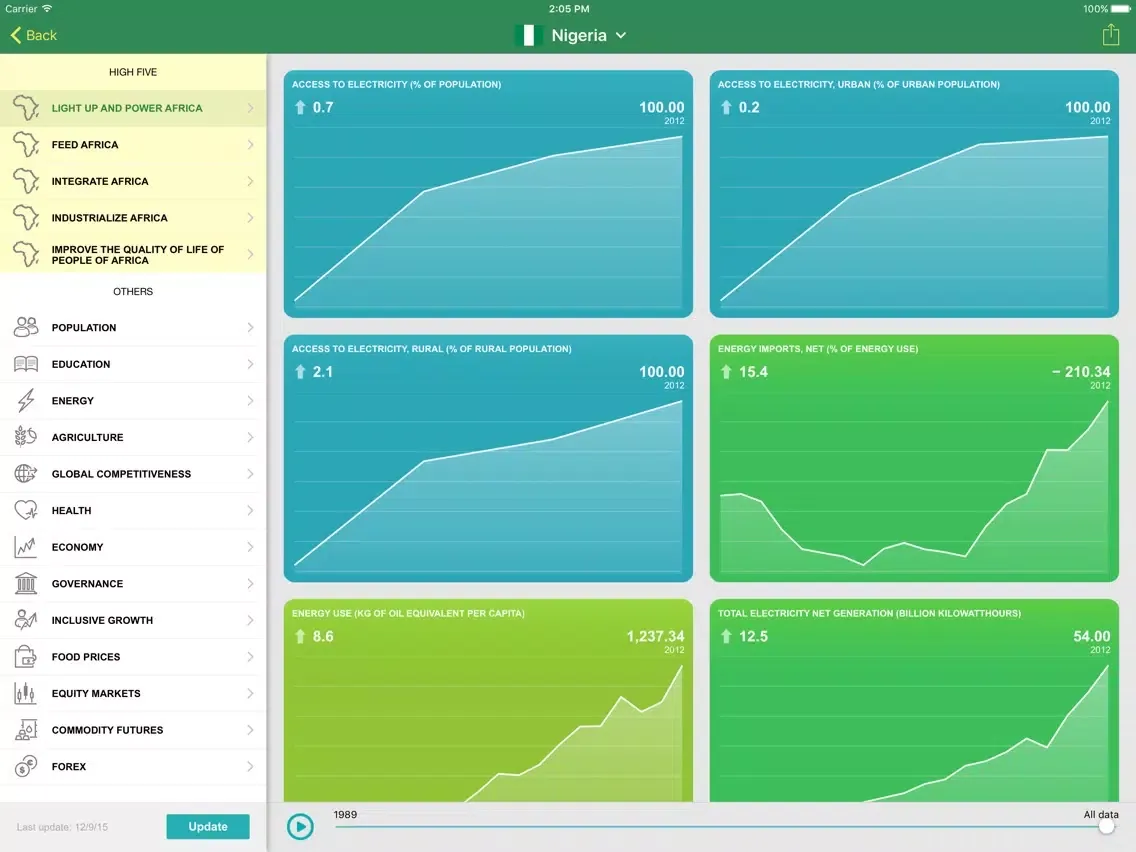
Task: Click the line chart Economy icon
Action: (26, 546)
